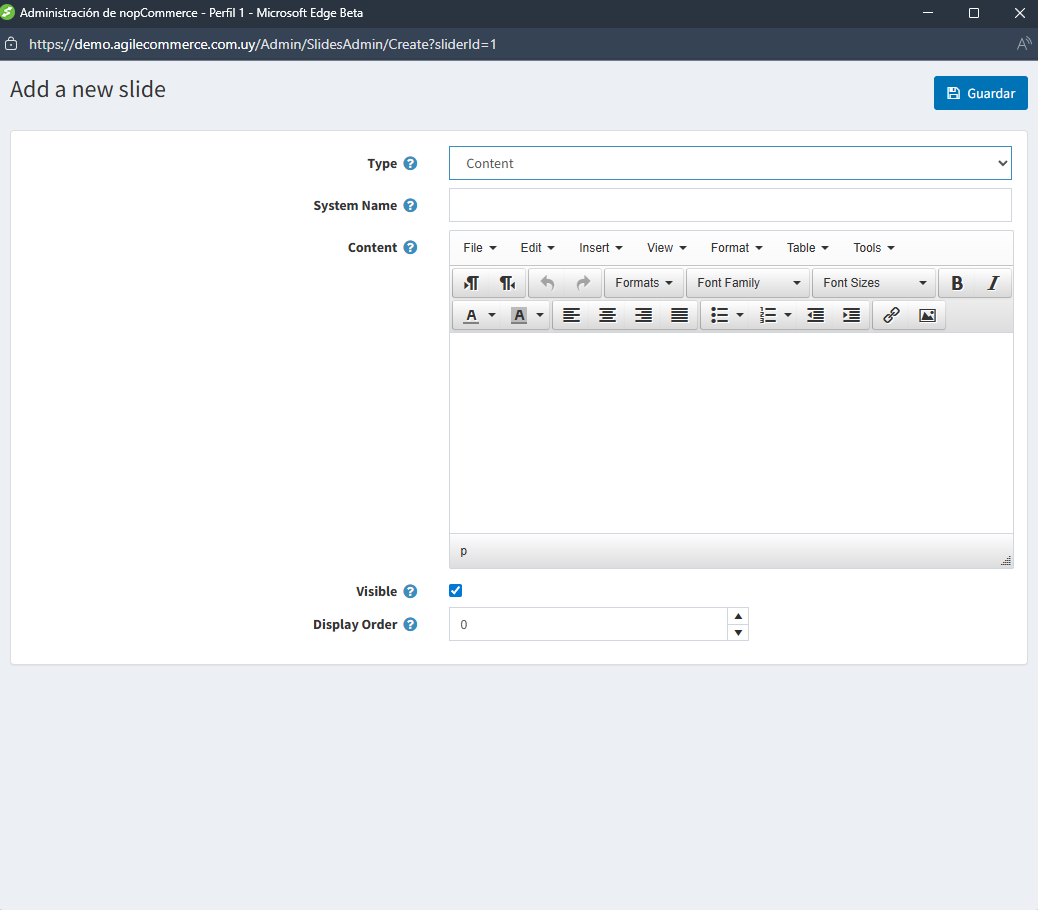Viewport: 1038px width, 910px height.
Task: Open the Type dropdown showing Content
Action: click(x=730, y=163)
